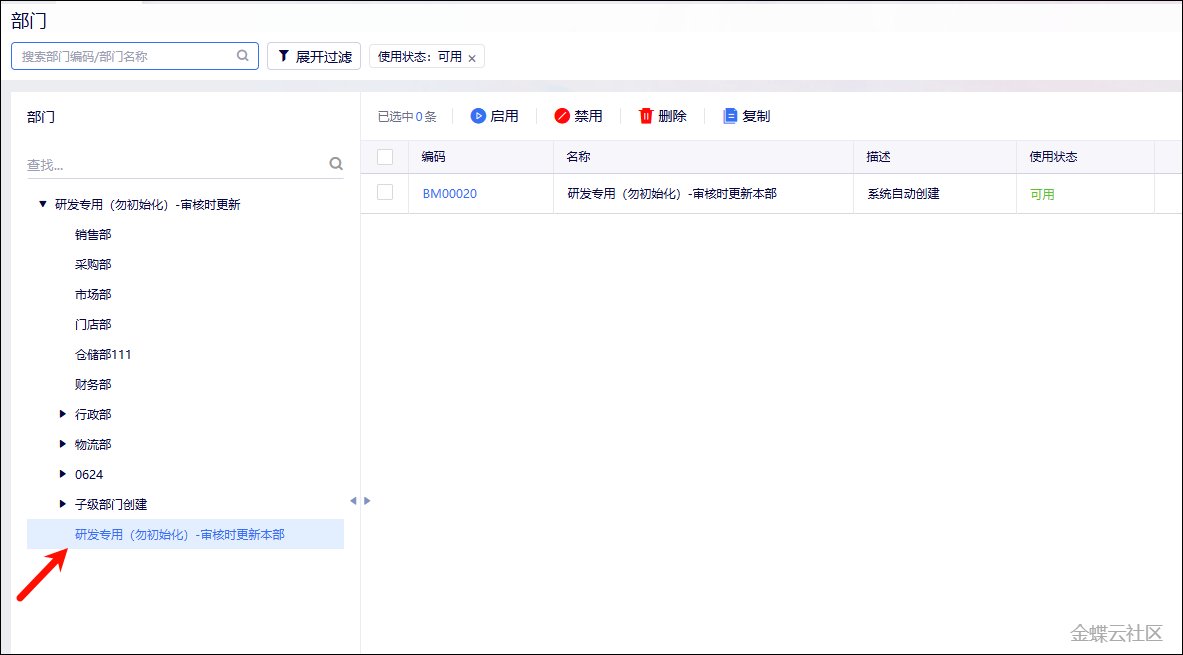Screen dimensions: 1183x655
Task: Open the BM00020 department code link
Action: point(450,194)
